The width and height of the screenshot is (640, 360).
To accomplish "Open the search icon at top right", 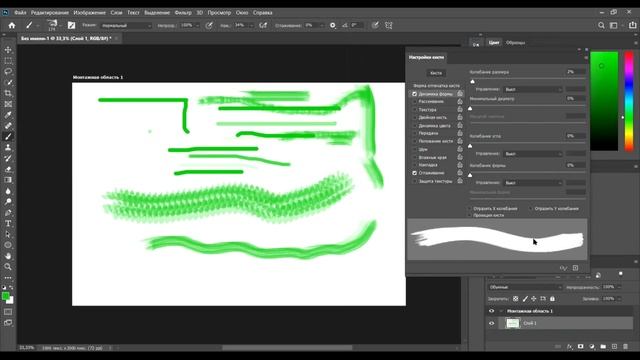I will (x=601, y=25).
